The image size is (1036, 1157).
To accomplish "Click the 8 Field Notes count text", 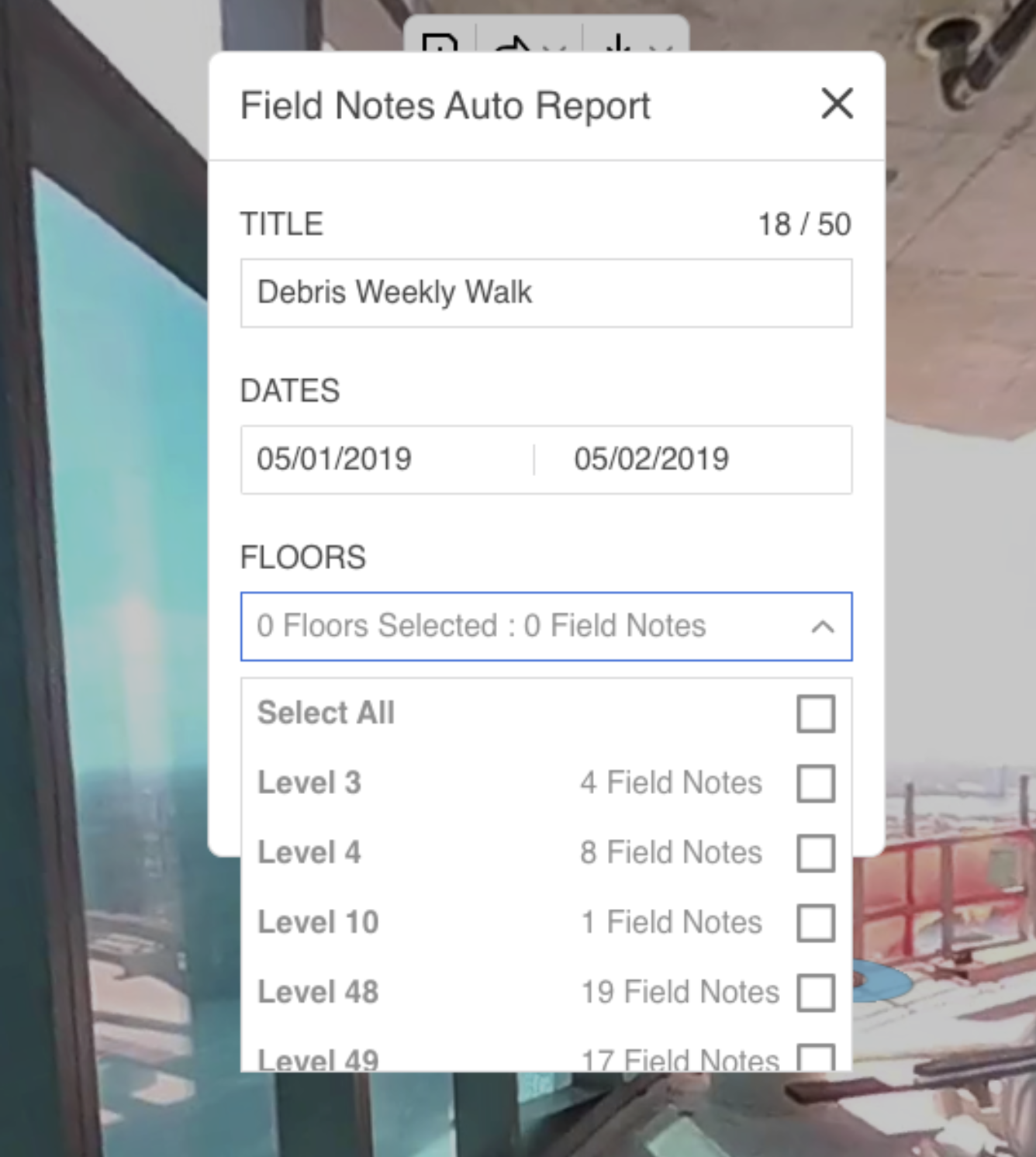I will pyautogui.click(x=671, y=853).
